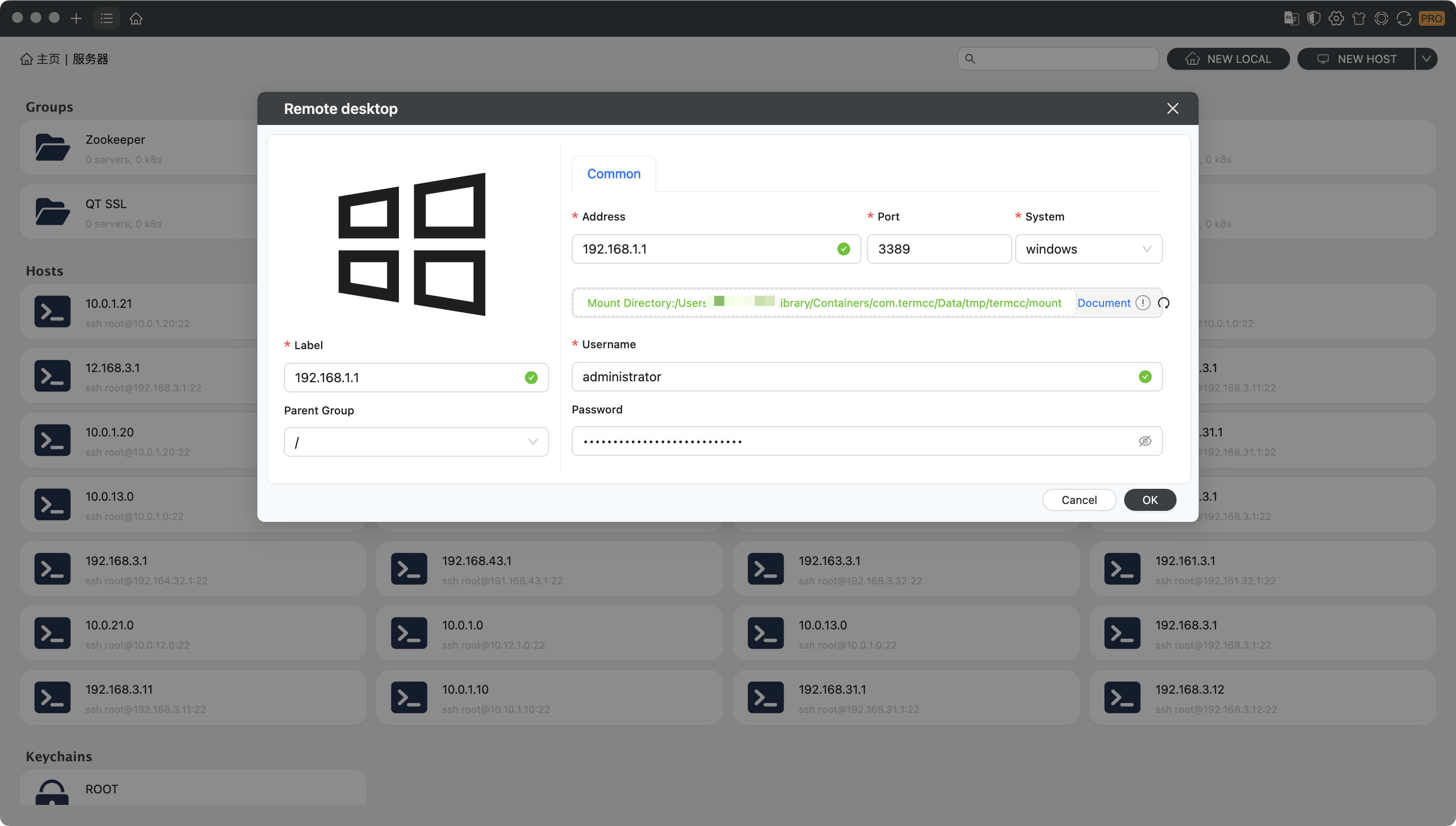
Task: Click the Address input field
Action: click(716, 249)
